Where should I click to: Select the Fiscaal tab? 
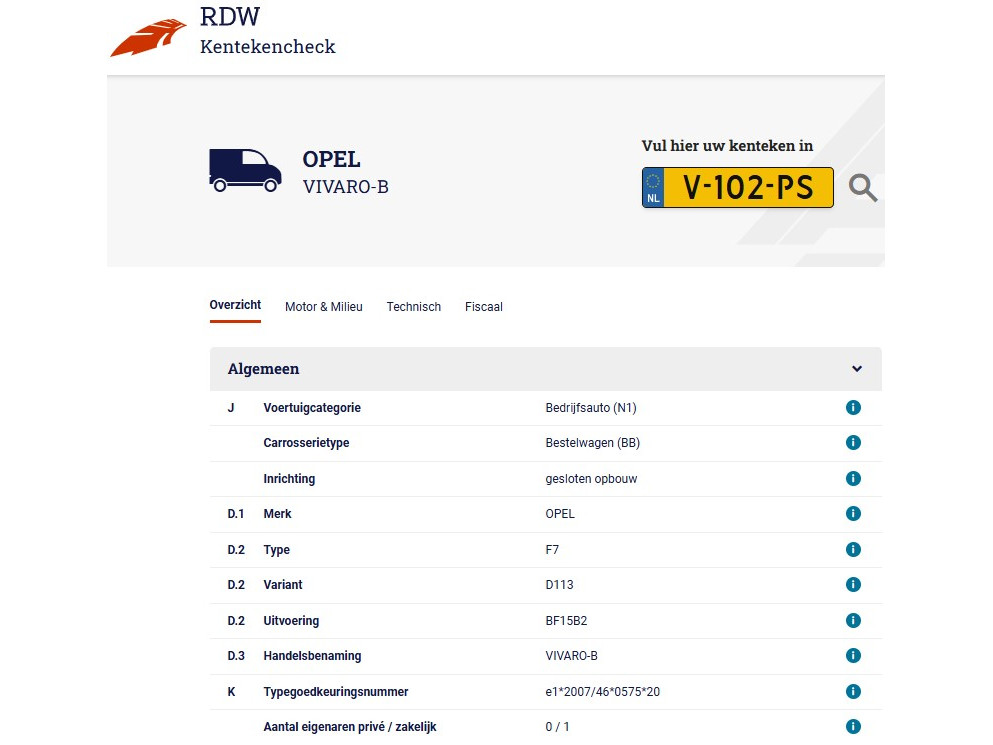point(483,307)
